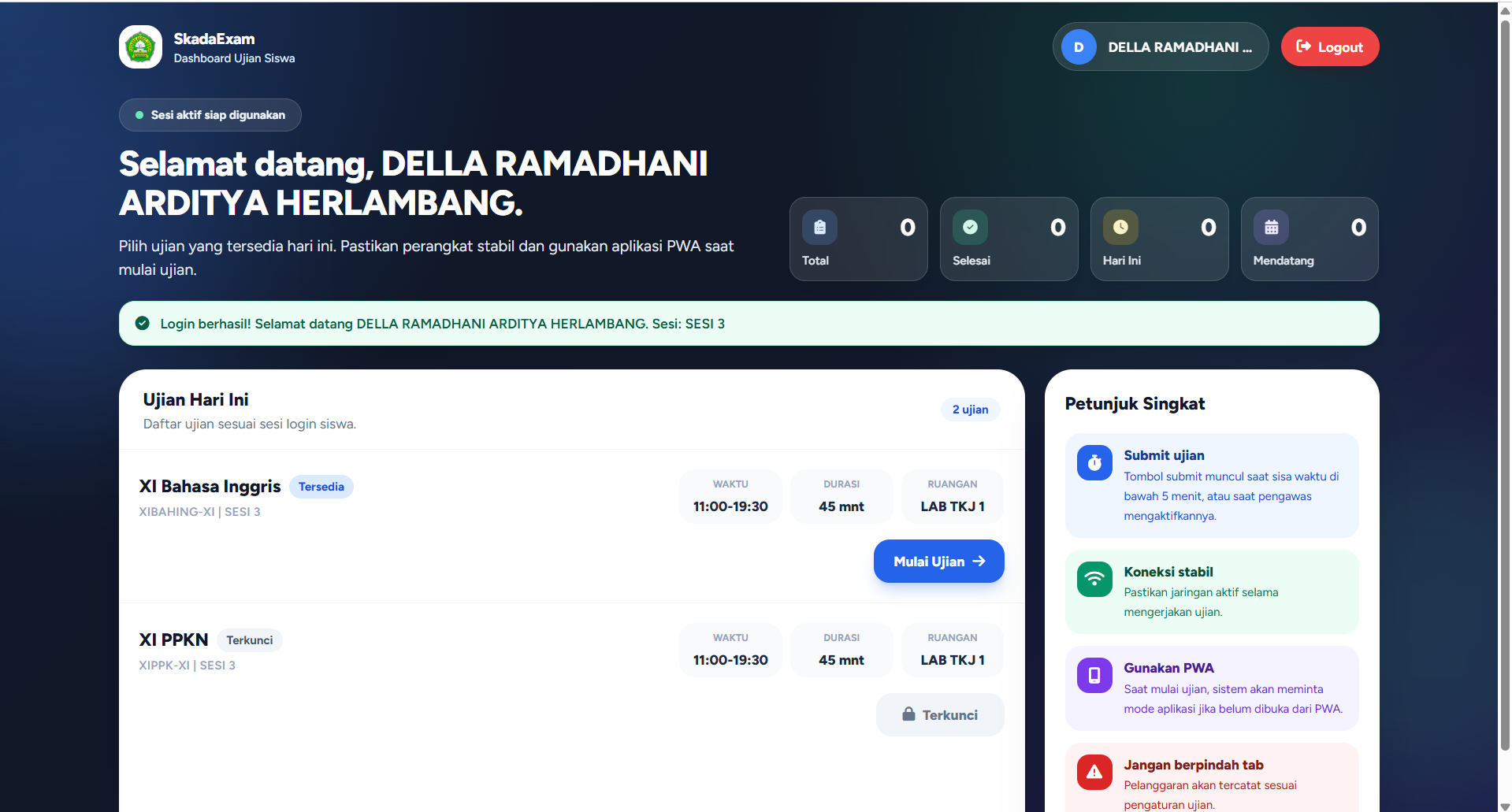Click the Selesai green checkmark icon
This screenshot has width=1512, height=812.
pos(970,228)
